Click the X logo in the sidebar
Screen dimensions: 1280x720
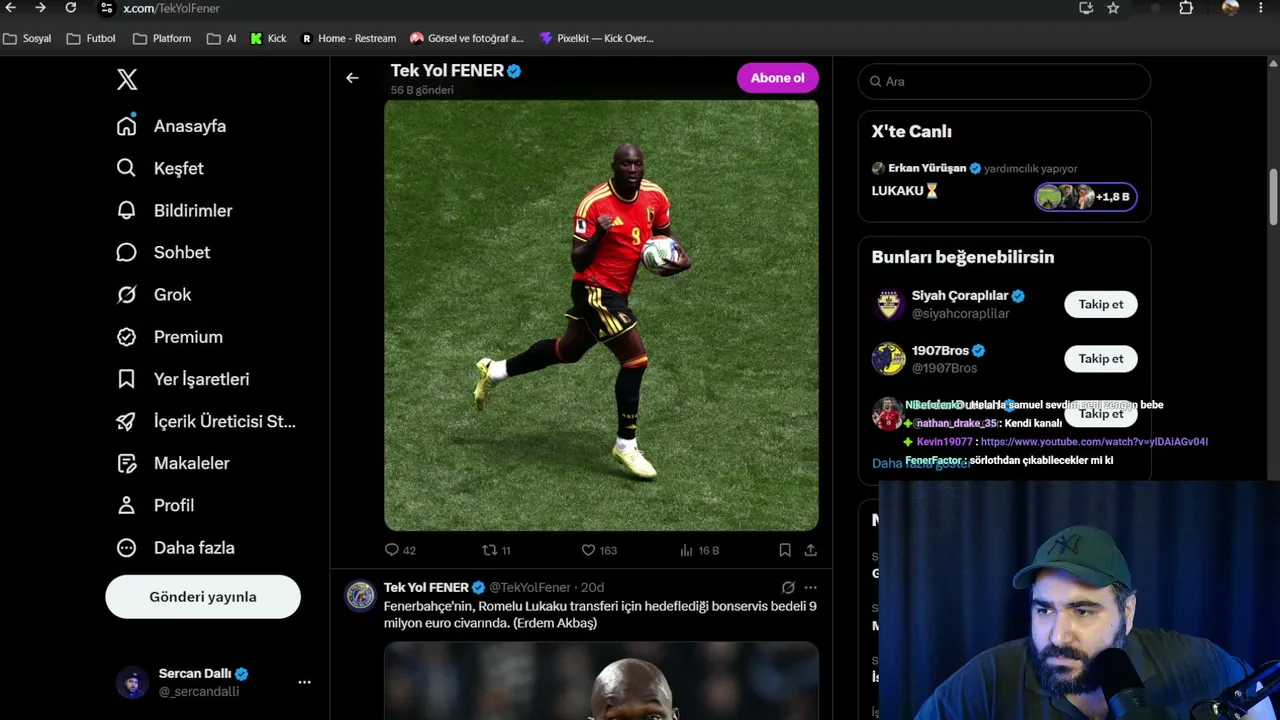coord(127,80)
